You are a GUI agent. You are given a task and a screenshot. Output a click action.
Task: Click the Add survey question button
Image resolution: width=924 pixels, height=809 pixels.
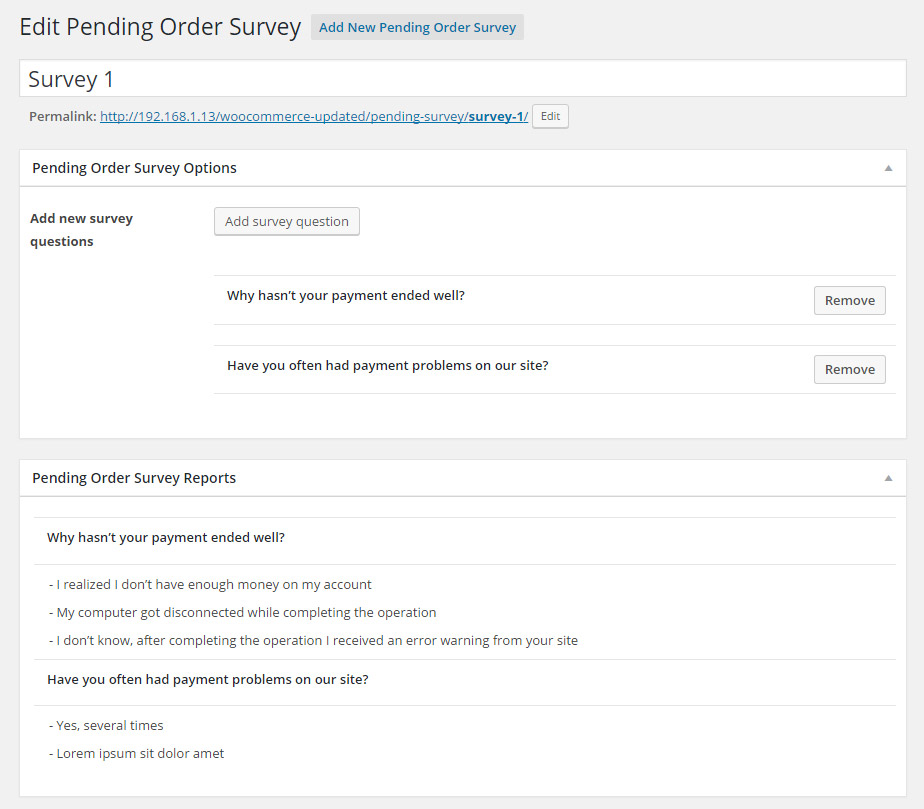(x=286, y=221)
